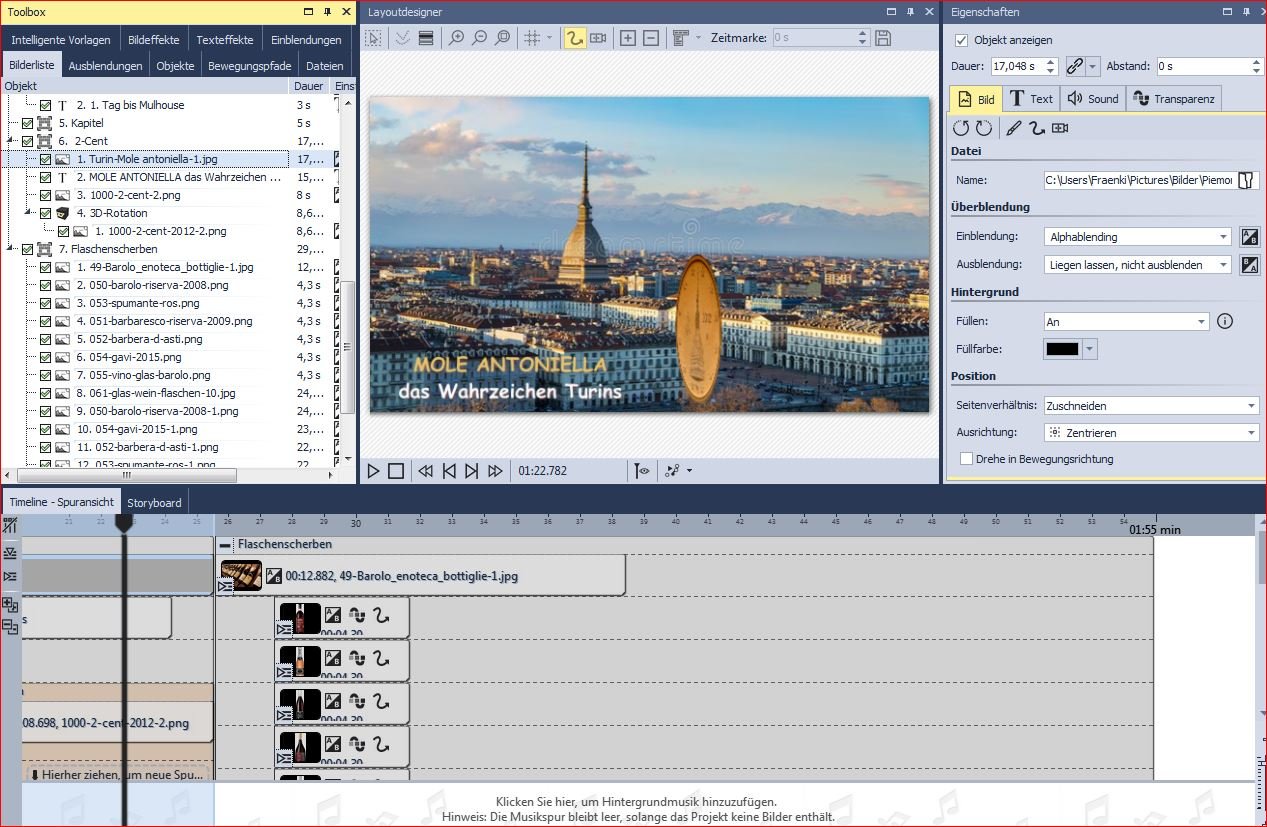Open the Seitenverhältnis Zuschneiden dropdown

(x=1150, y=406)
